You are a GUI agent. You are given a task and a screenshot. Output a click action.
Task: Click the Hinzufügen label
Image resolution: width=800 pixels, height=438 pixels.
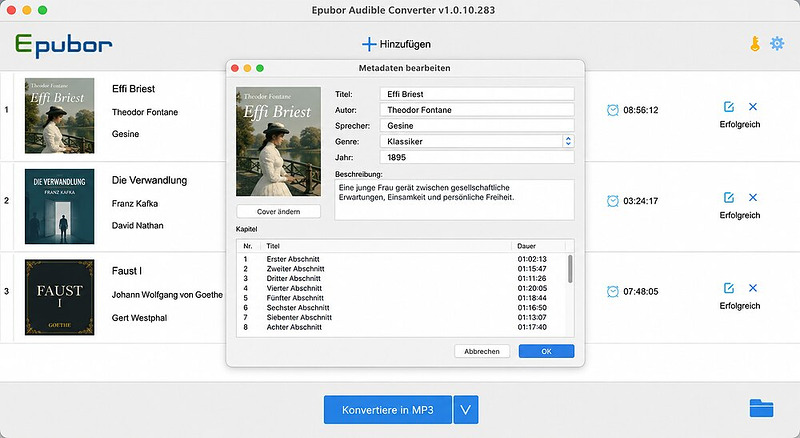click(405, 44)
